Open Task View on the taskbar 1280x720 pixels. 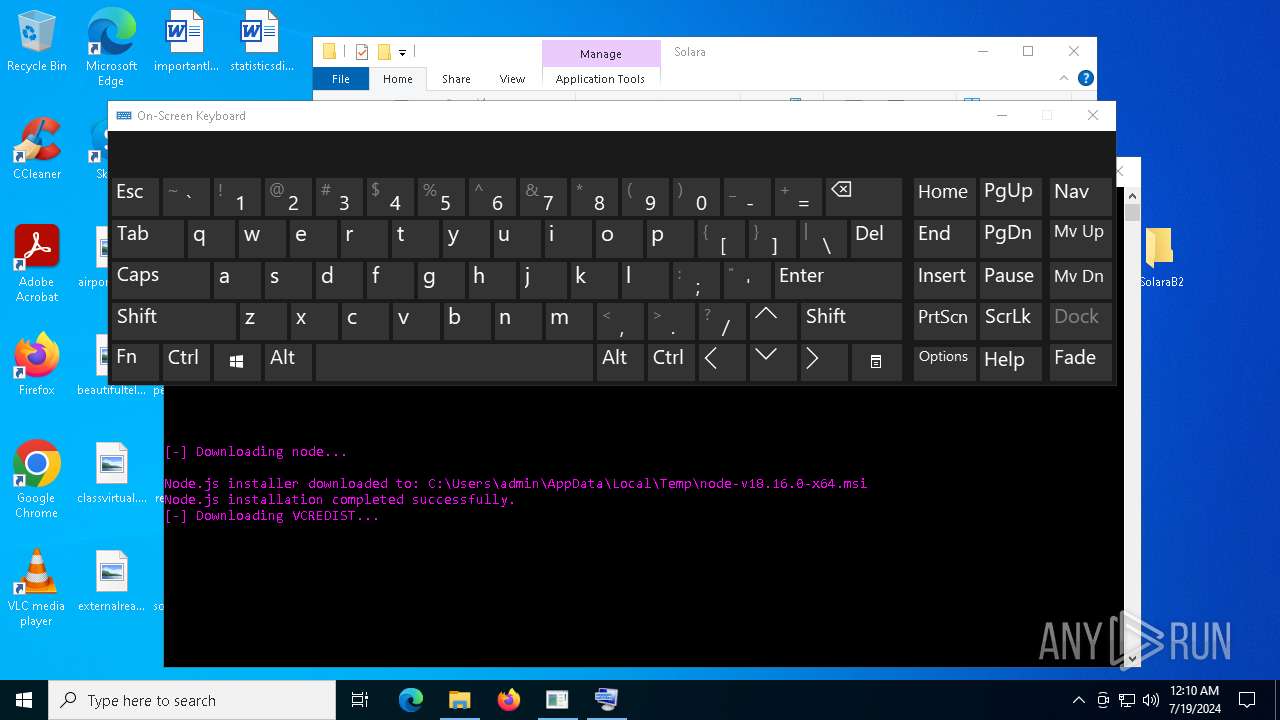pos(360,700)
